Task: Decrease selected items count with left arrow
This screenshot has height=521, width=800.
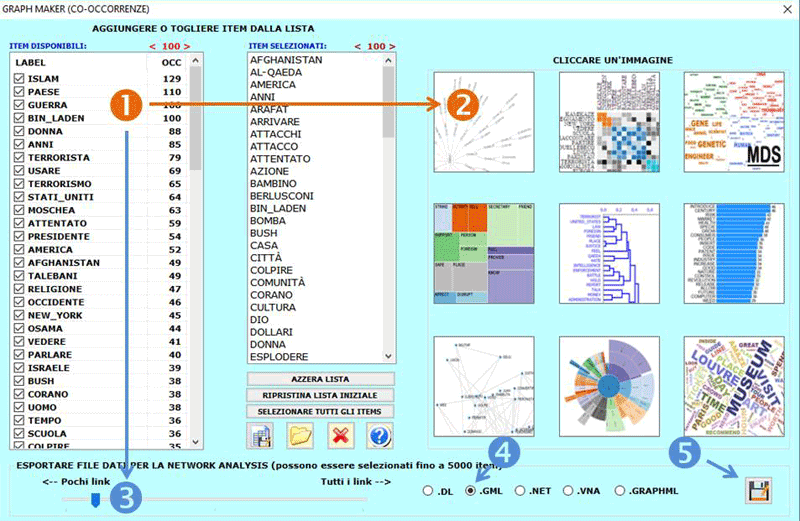Action: 358,46
